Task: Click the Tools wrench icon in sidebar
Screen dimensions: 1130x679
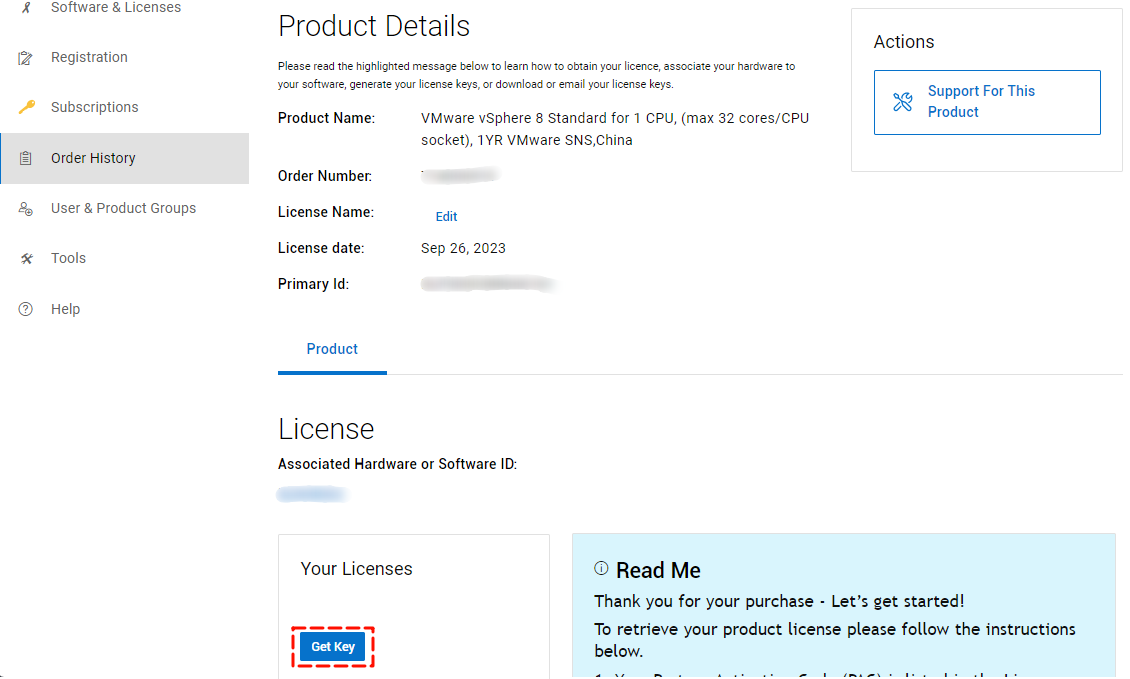Action: pos(26,258)
